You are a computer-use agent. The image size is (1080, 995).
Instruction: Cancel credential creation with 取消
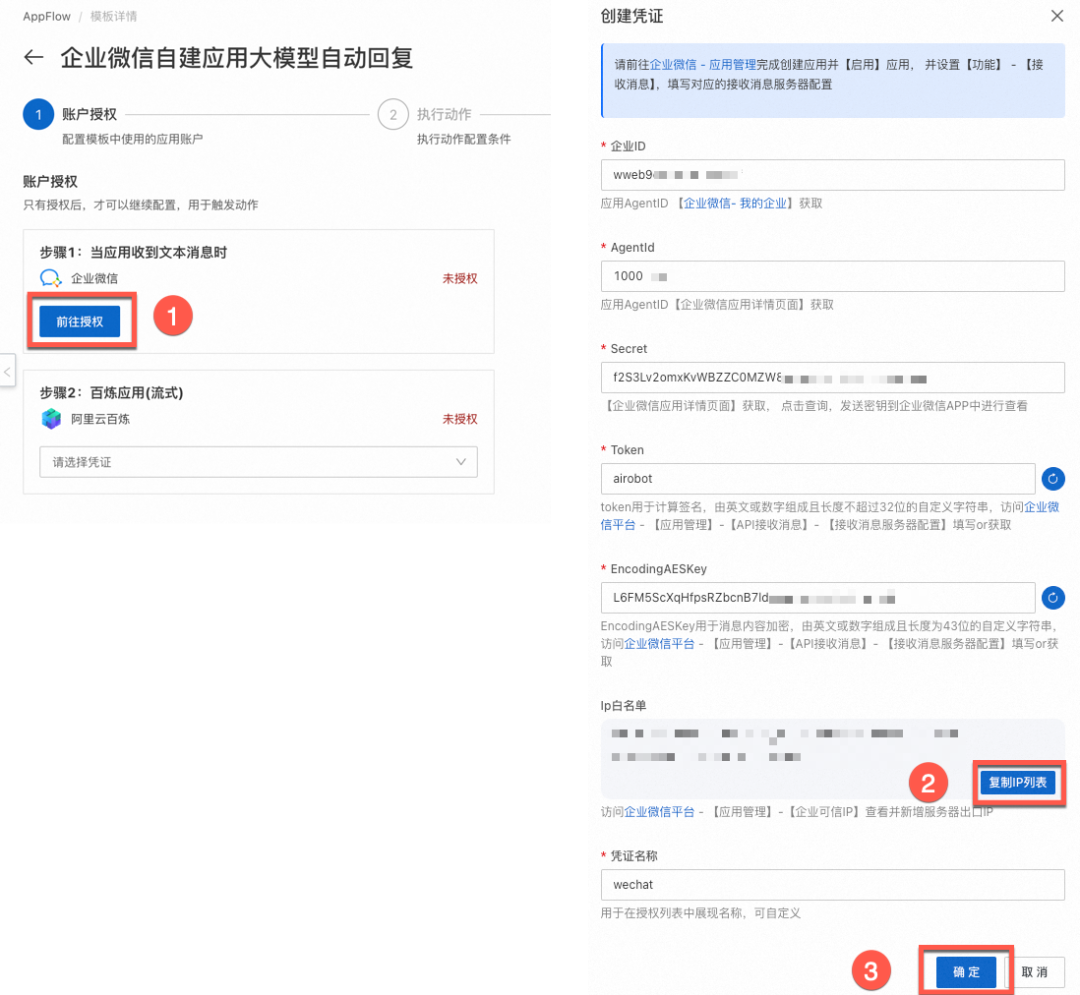1034,972
